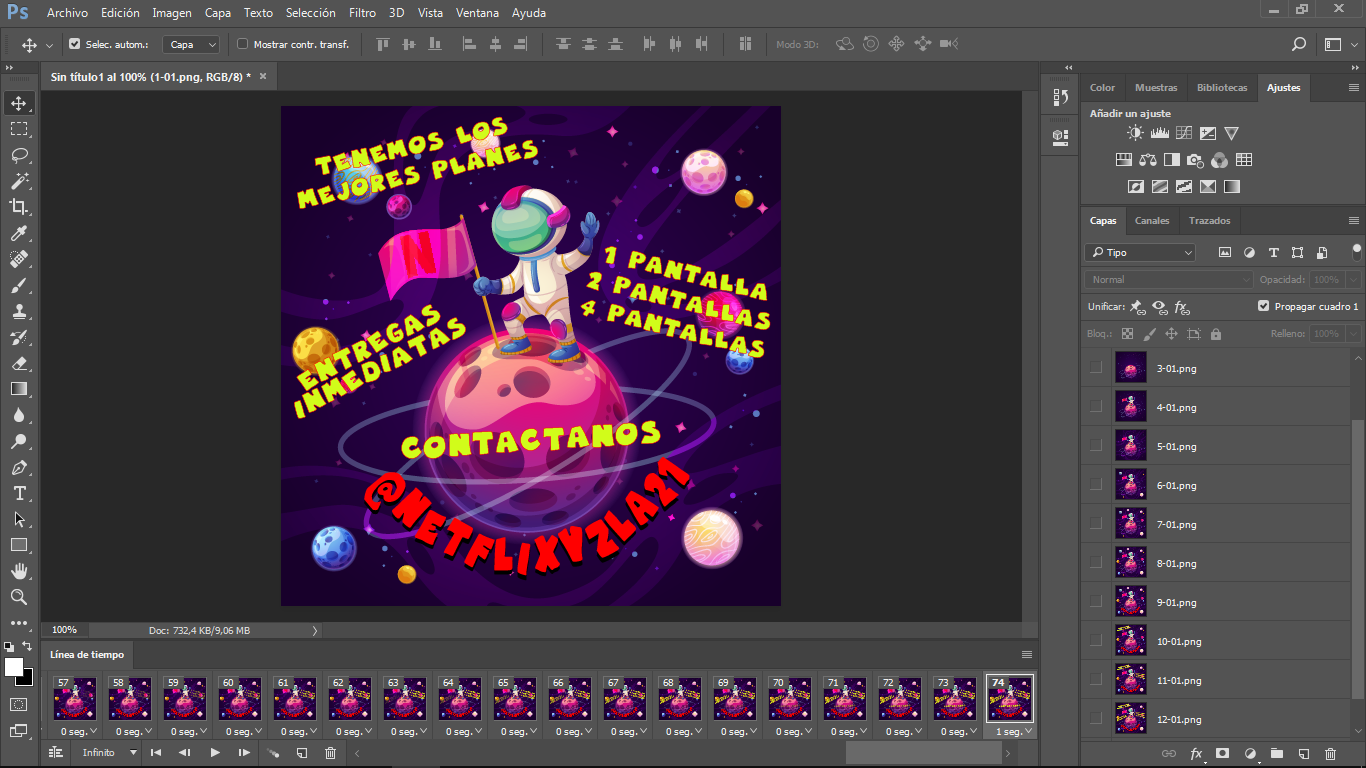The height and width of the screenshot is (768, 1366).
Task: Open the Layers panel options menu
Action: (x=1354, y=220)
